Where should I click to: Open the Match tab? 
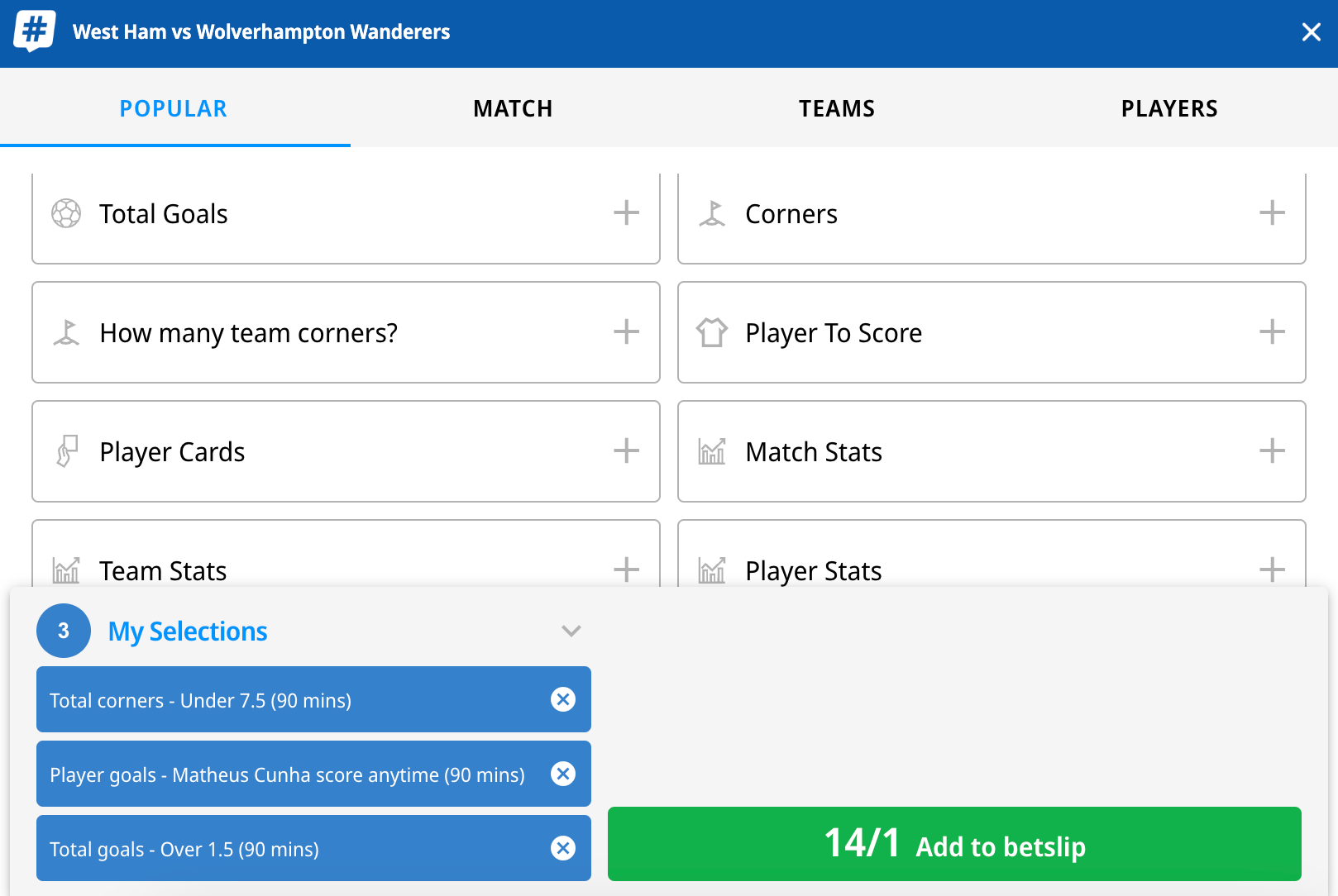tap(513, 108)
